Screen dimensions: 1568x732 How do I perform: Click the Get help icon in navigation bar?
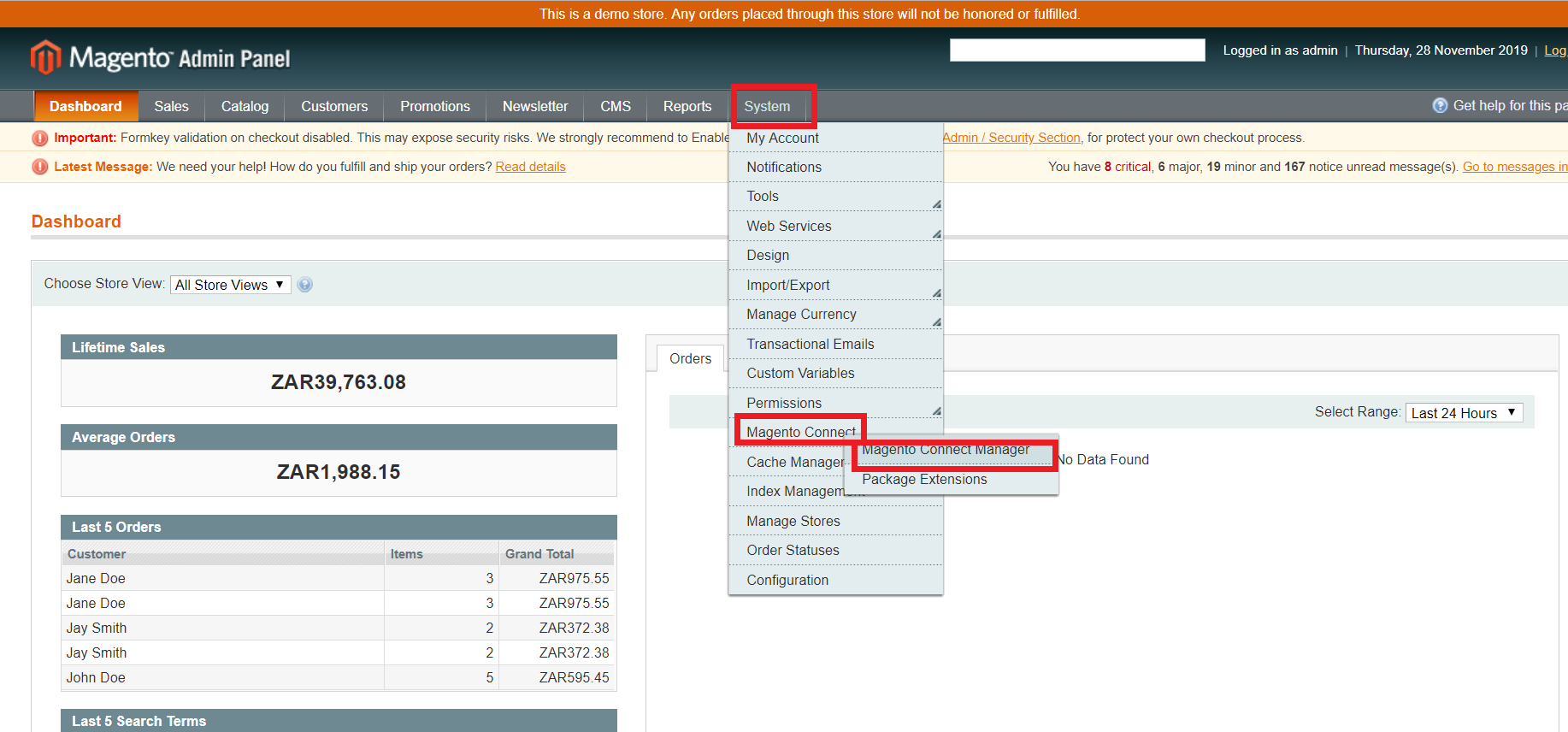pos(1440,105)
